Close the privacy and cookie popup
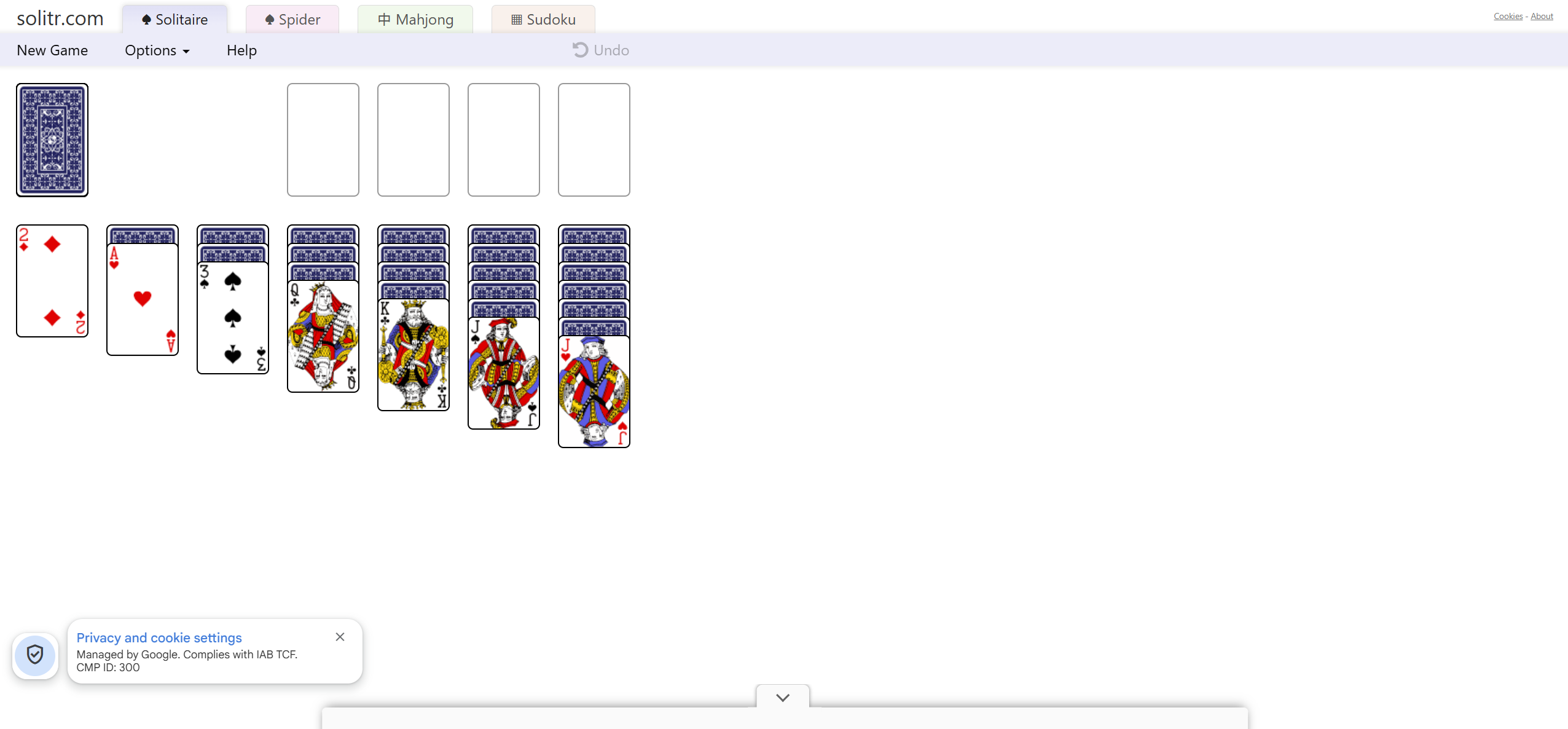Screen dimensions: 1568x729 tap(340, 637)
